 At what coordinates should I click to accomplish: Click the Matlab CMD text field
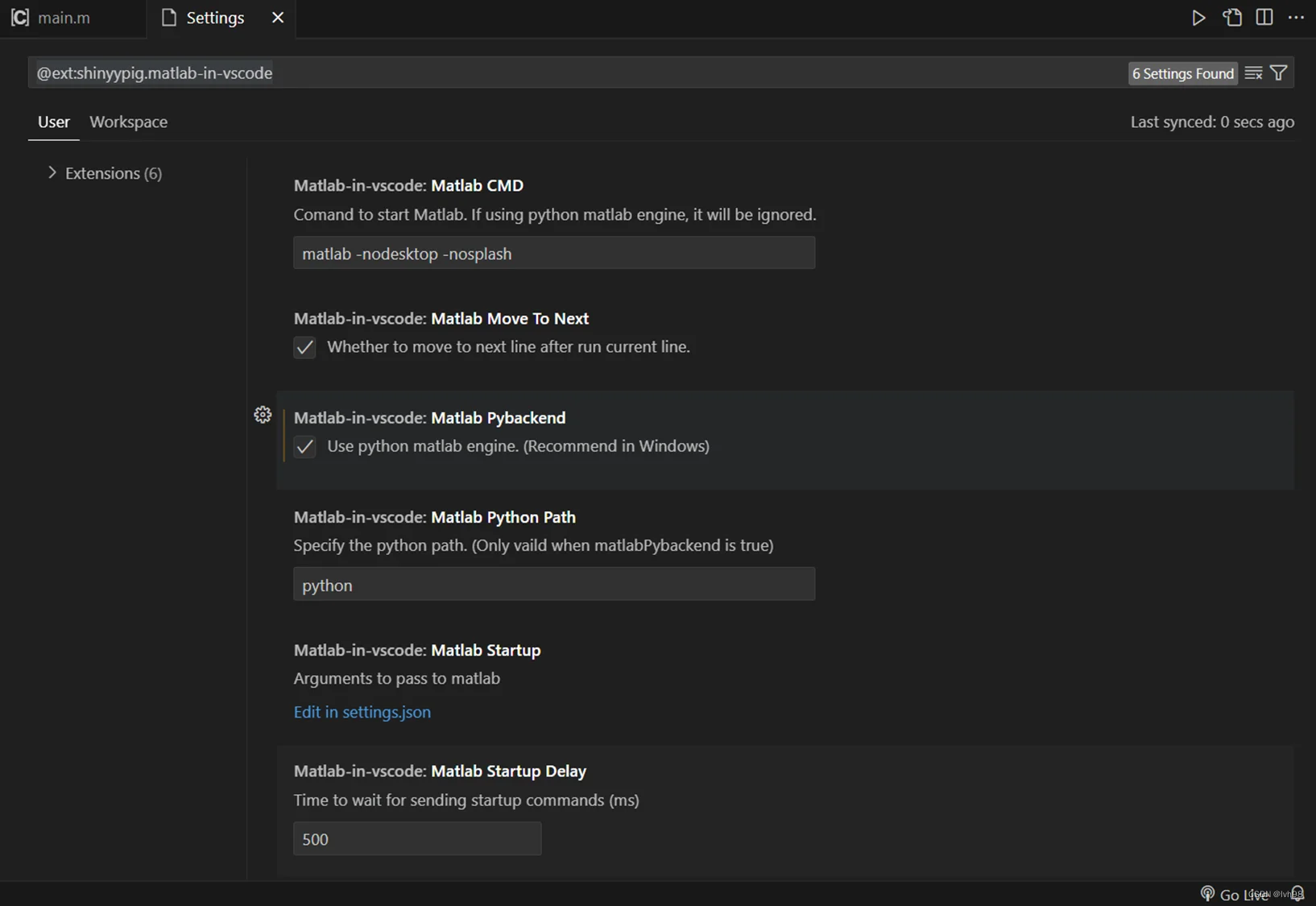point(553,254)
